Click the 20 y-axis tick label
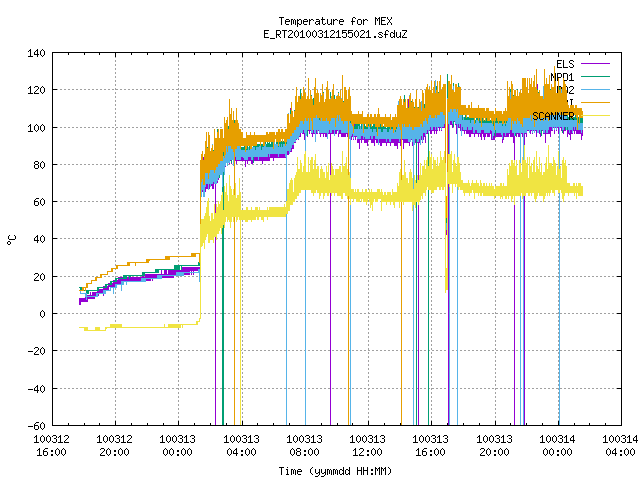This screenshot has height=480, width=640. click(40, 277)
